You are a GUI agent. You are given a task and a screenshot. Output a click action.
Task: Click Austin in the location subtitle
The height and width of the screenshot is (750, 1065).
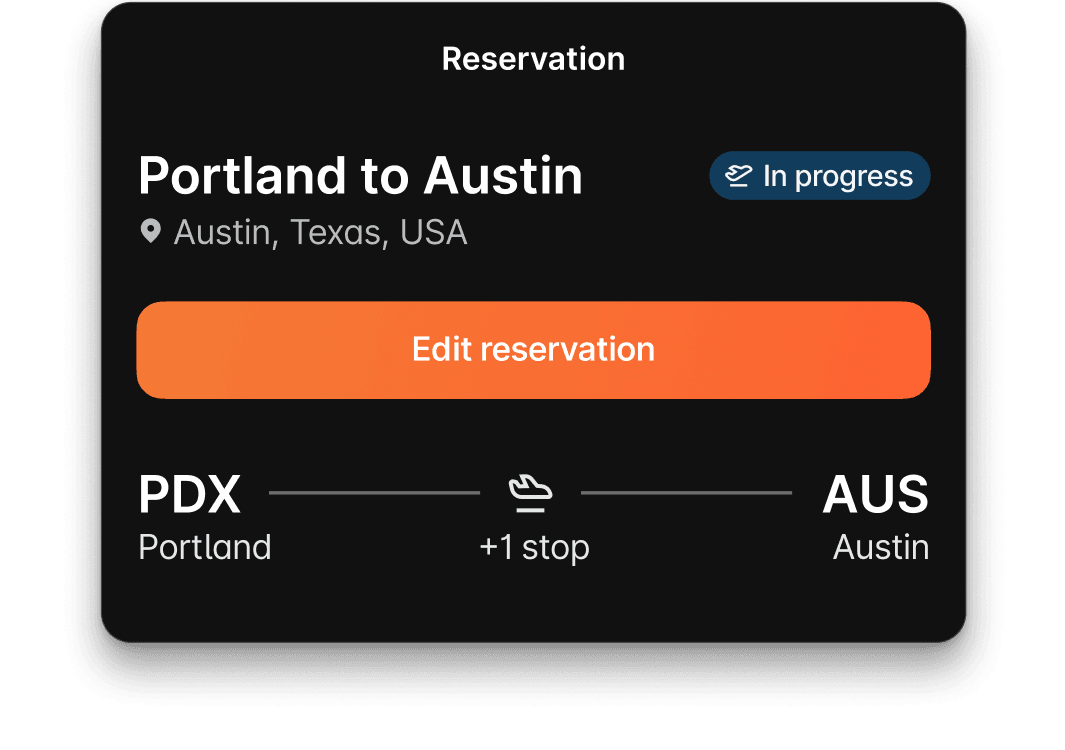point(225,232)
